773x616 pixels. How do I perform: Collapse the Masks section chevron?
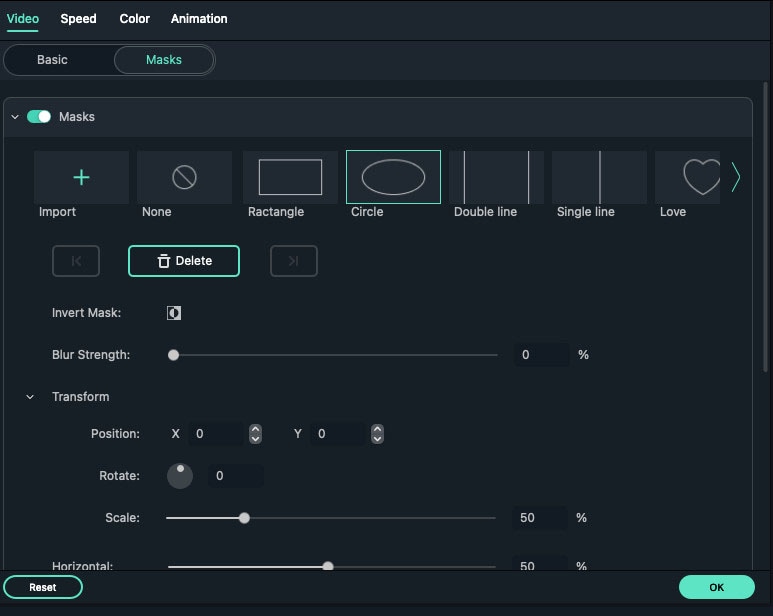pyautogui.click(x=15, y=117)
